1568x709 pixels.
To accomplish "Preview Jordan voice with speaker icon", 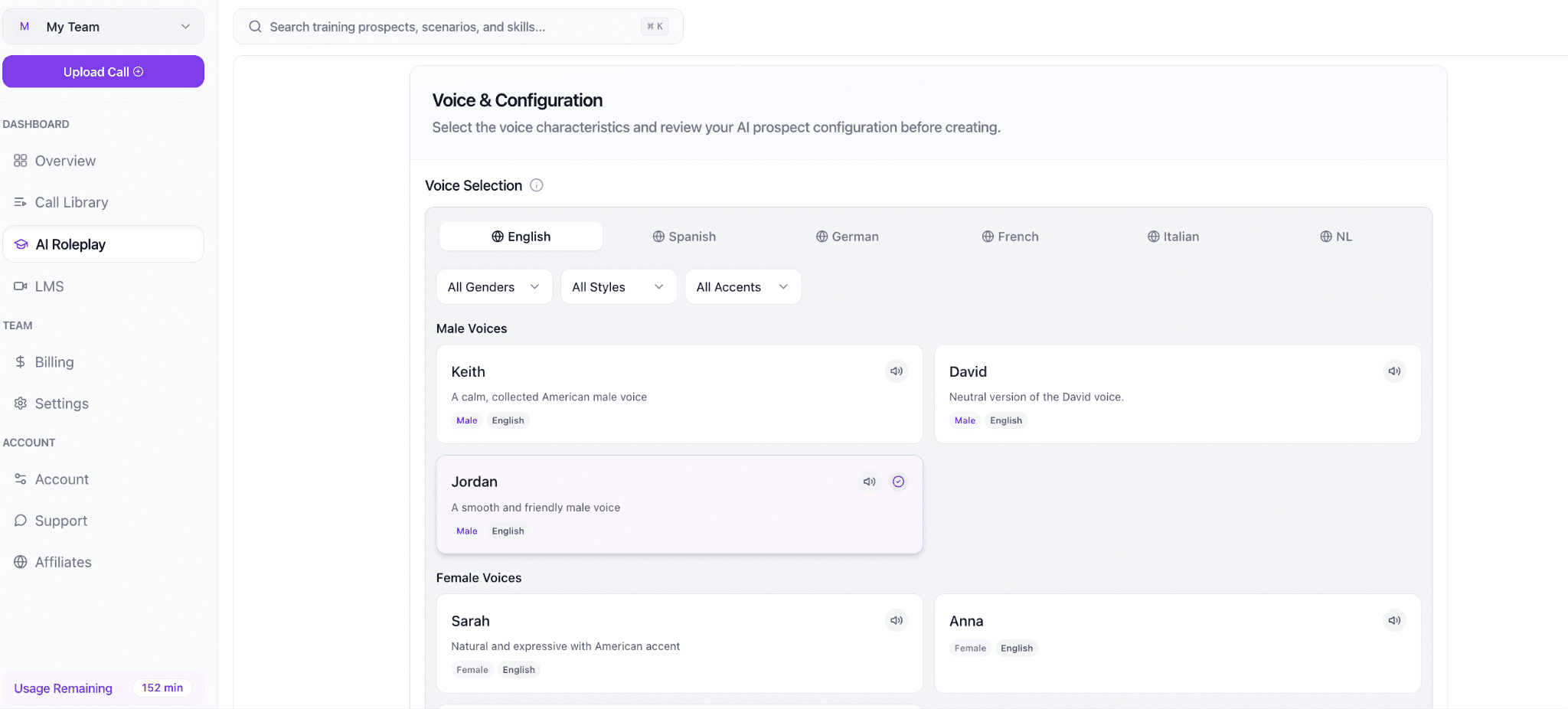I will (x=869, y=482).
